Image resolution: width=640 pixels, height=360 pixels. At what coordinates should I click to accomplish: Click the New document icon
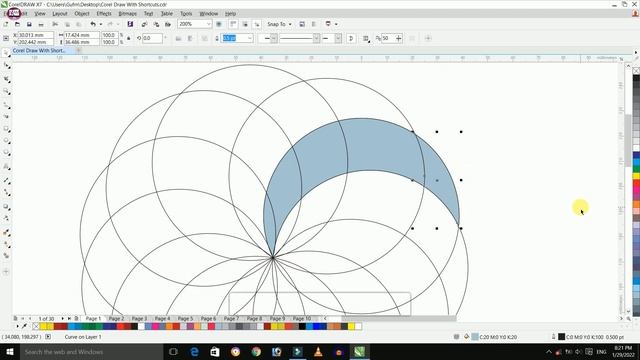6,24
